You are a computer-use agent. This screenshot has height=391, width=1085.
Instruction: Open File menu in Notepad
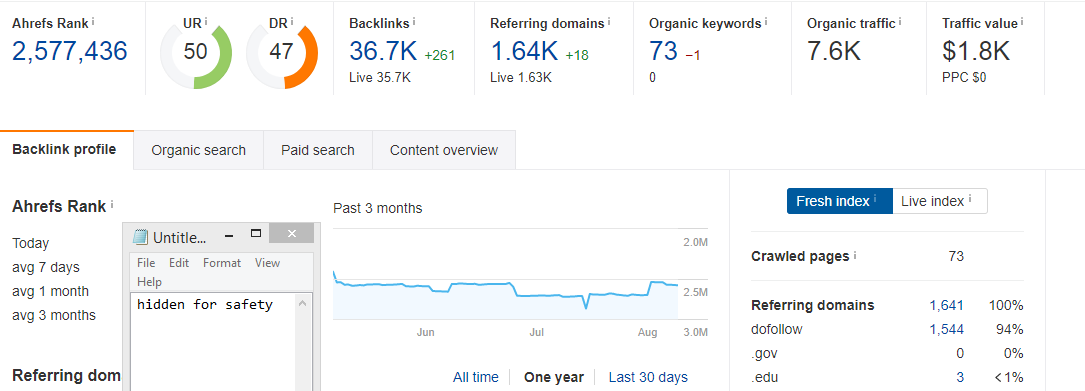click(146, 263)
